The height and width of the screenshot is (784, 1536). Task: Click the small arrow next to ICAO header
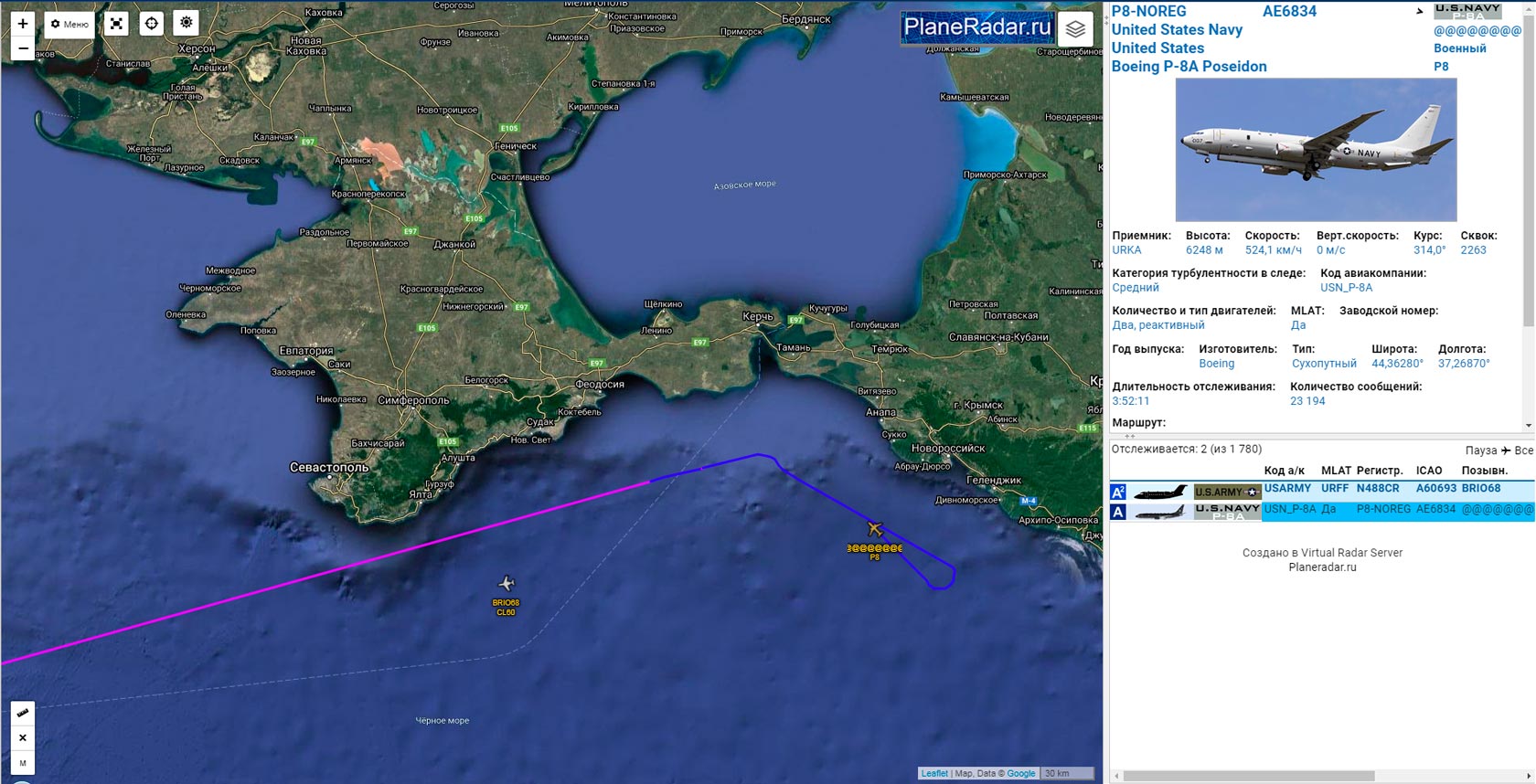click(1420, 12)
